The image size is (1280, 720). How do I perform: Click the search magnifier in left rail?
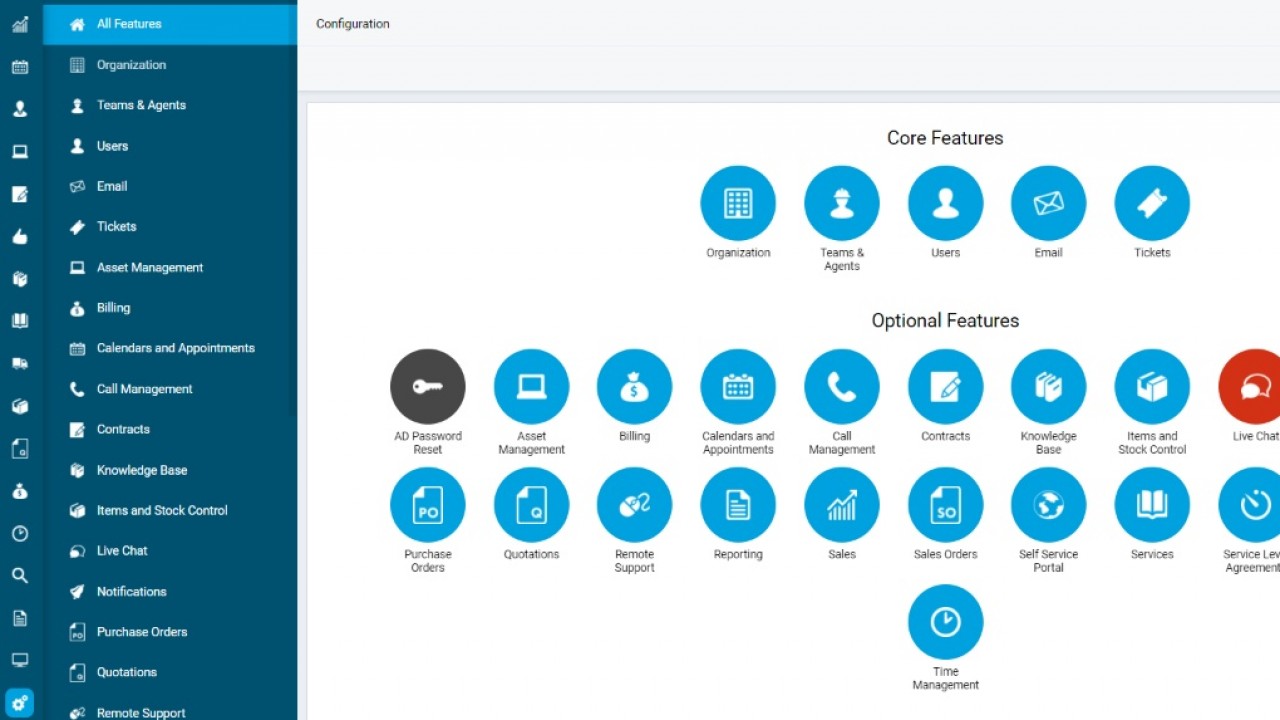click(x=20, y=576)
